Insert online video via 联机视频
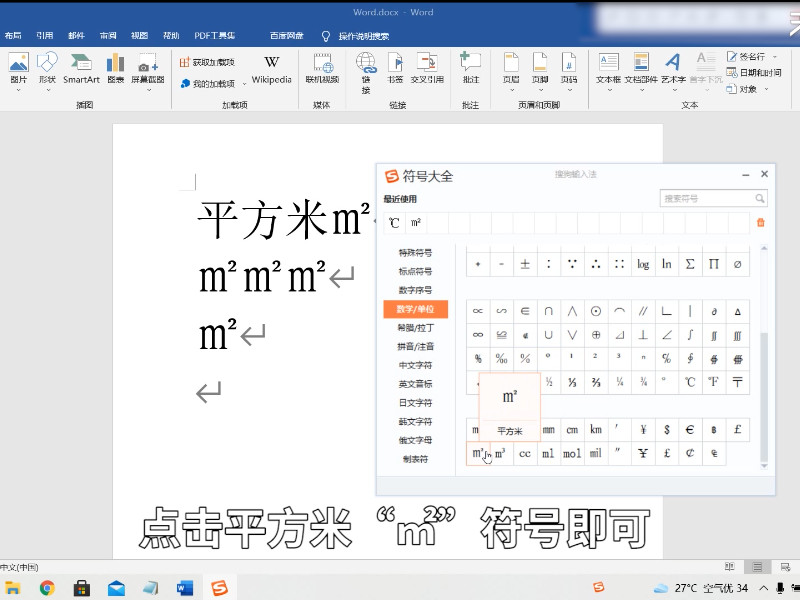800x600 pixels. pos(322,62)
